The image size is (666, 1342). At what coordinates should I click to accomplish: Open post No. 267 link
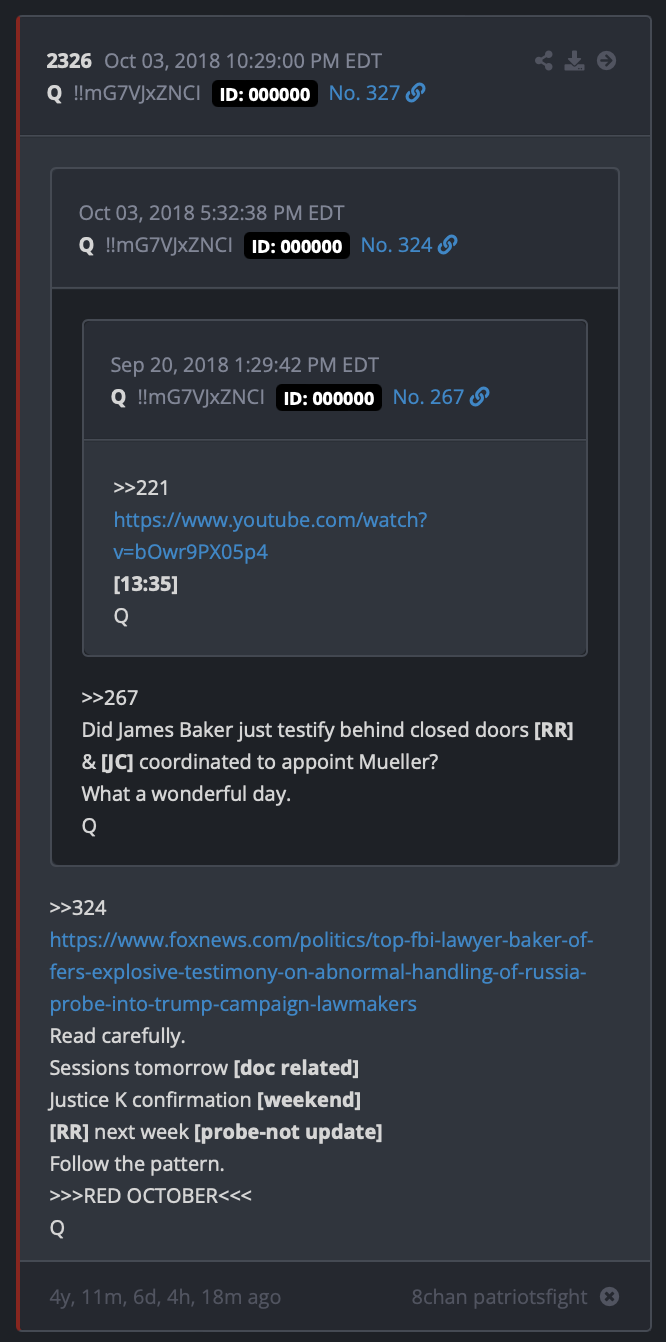point(429,397)
